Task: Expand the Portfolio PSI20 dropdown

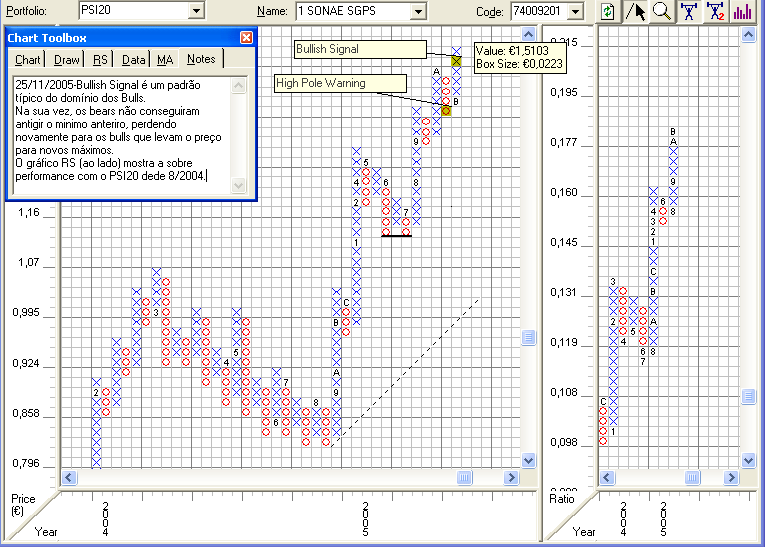Action: (196, 12)
